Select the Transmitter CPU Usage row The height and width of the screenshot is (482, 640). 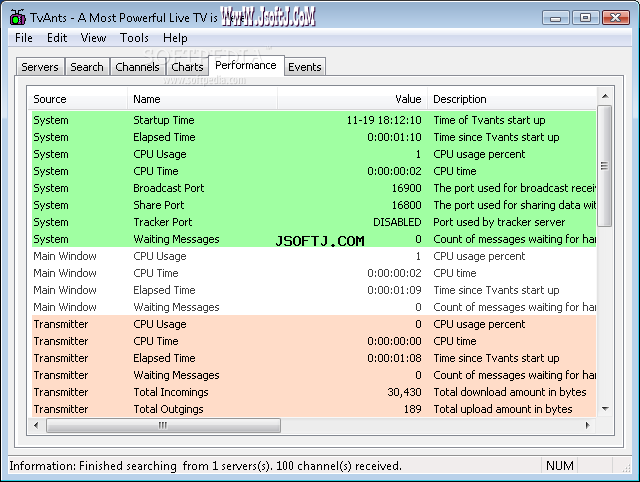(313, 324)
